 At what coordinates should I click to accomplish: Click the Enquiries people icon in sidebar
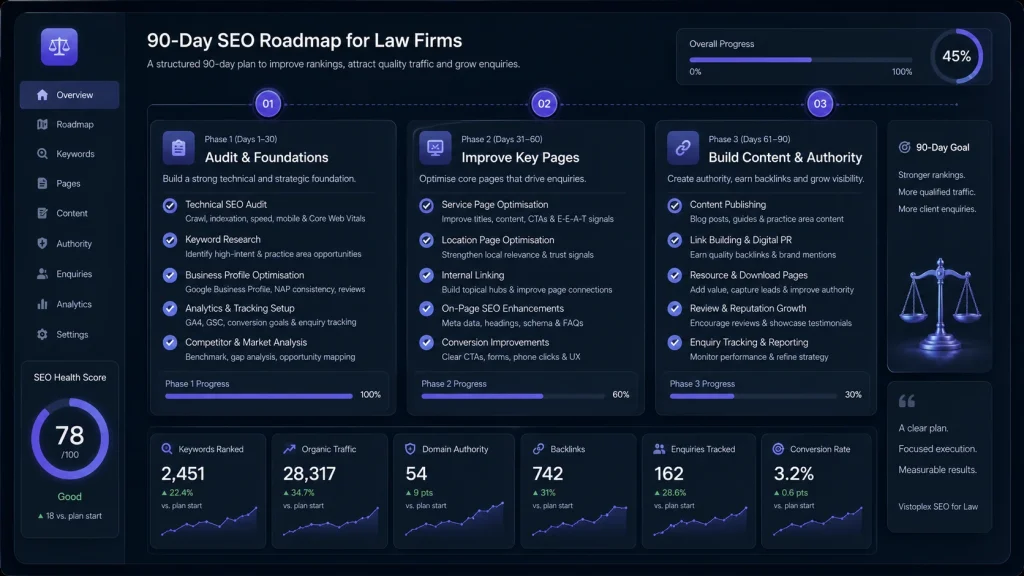point(42,274)
